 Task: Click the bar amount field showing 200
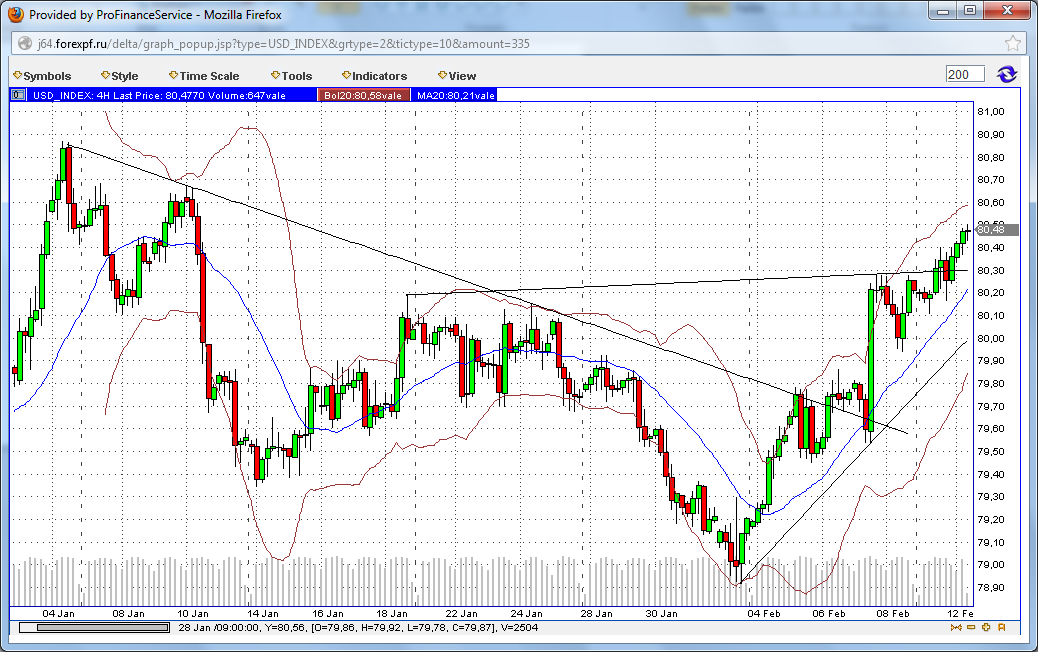[x=965, y=74]
